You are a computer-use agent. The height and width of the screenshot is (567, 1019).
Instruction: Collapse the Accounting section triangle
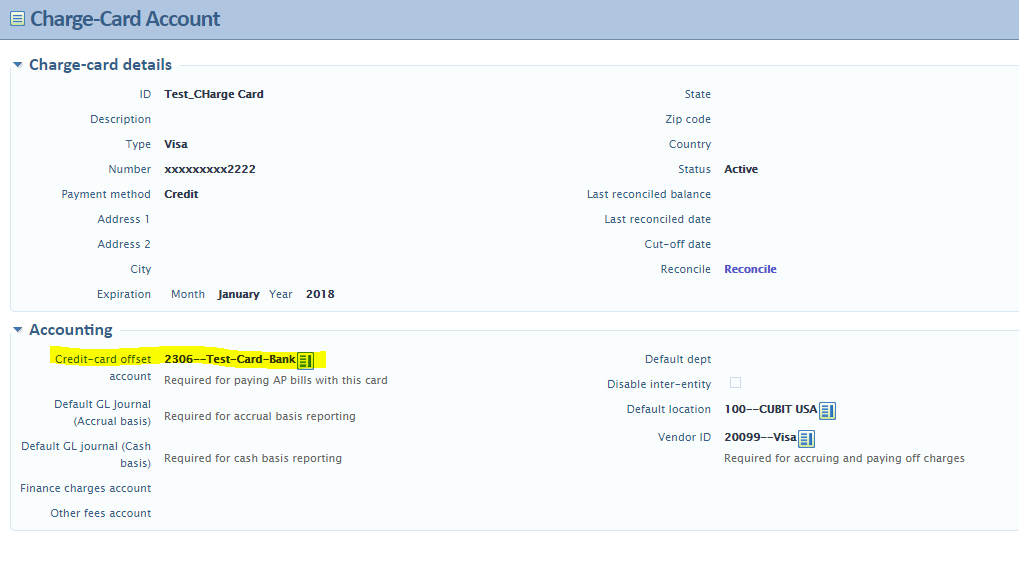pyautogui.click(x=18, y=330)
